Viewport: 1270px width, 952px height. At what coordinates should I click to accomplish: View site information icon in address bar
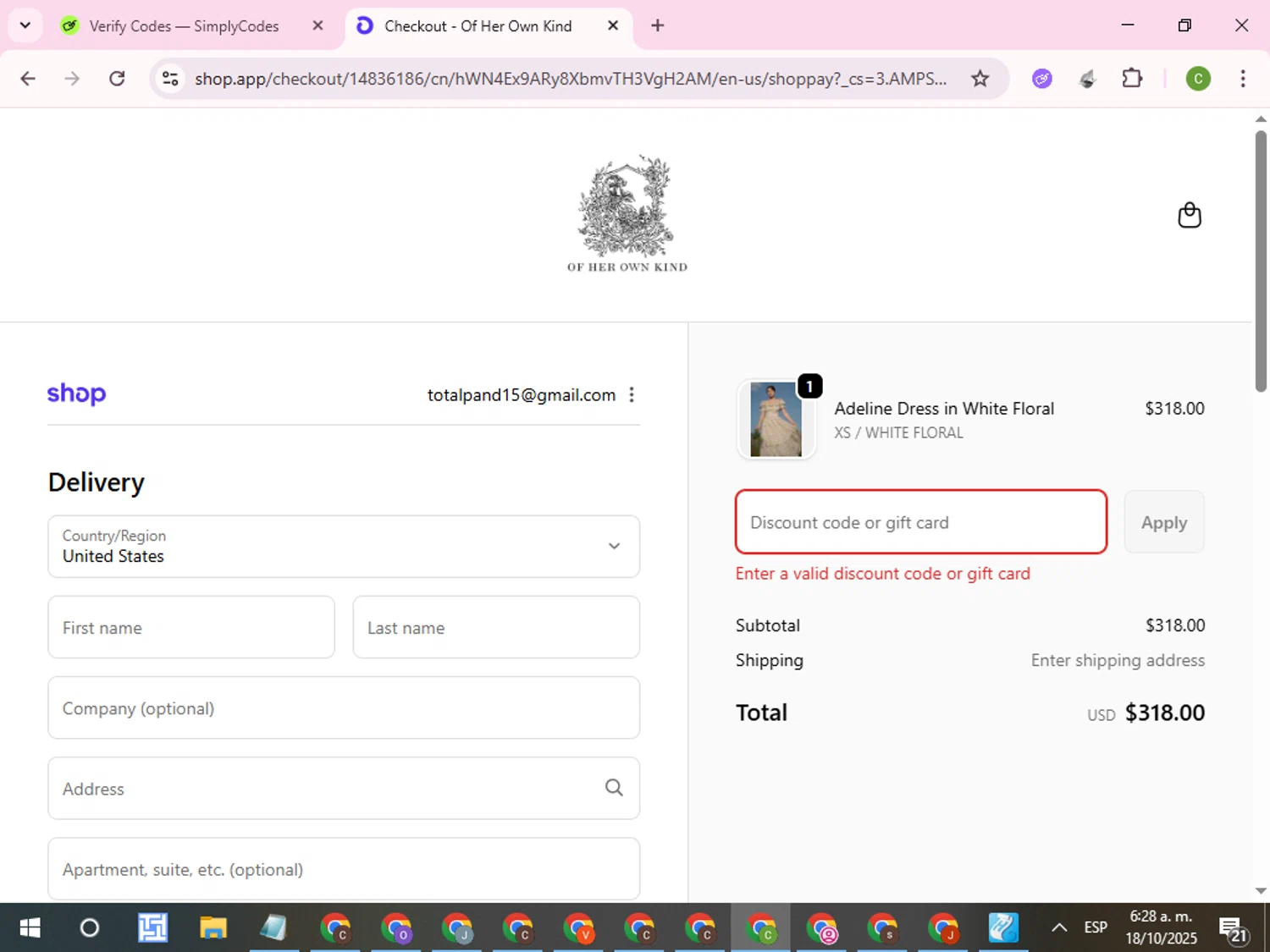(170, 79)
